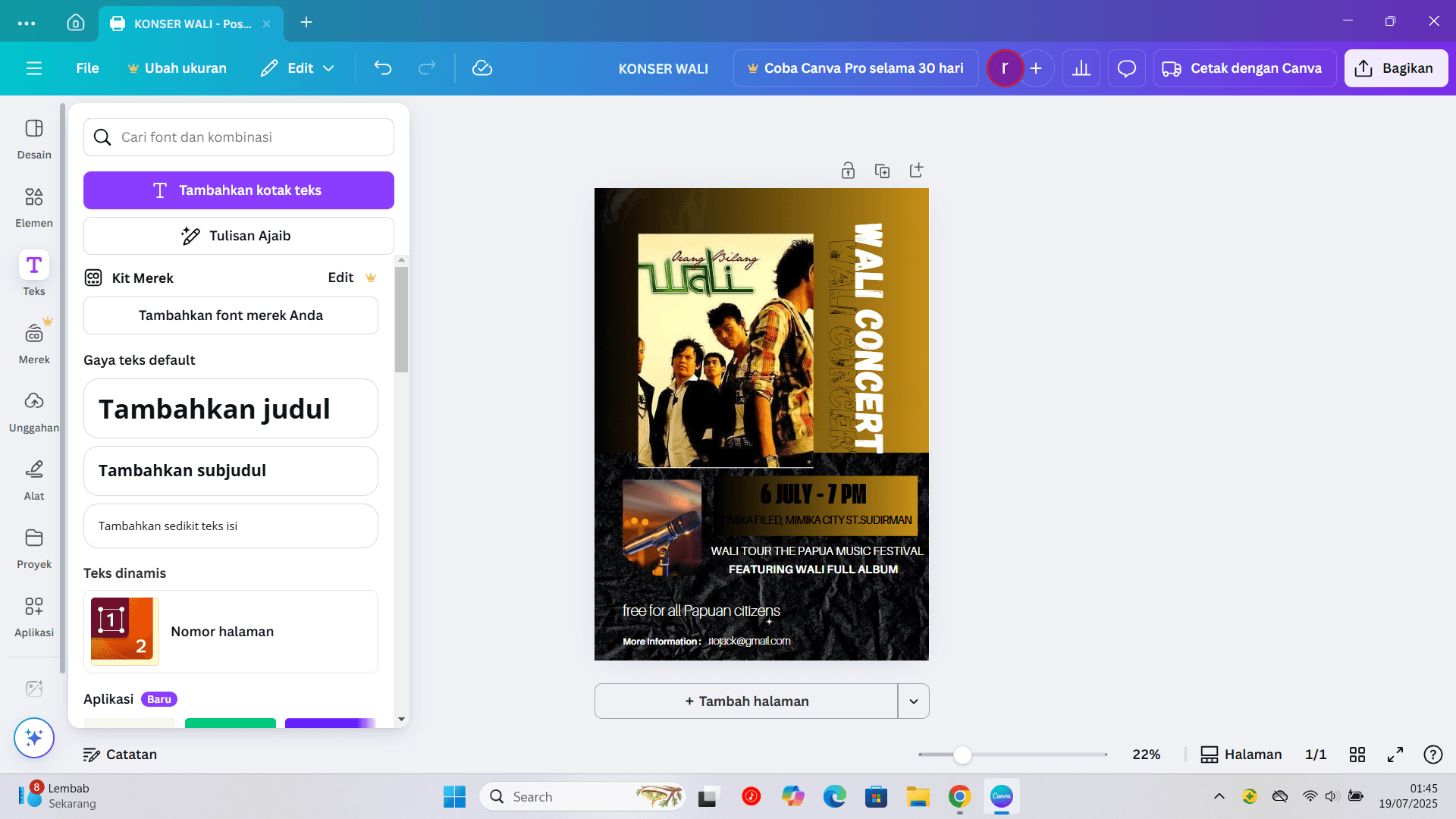Open Ubah ukuran resize menu
The width and height of the screenshot is (1456, 819).
coord(177,68)
